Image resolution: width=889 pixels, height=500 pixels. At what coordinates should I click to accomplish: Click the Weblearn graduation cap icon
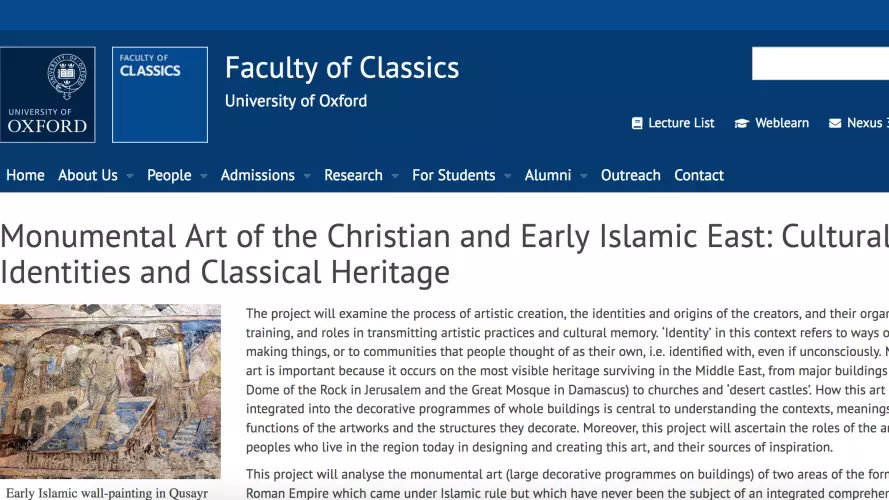point(742,123)
